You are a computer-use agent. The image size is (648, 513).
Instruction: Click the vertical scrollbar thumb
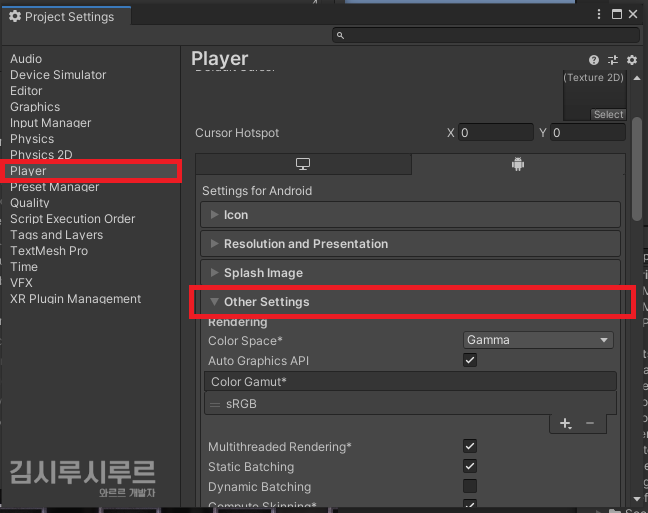[637, 169]
